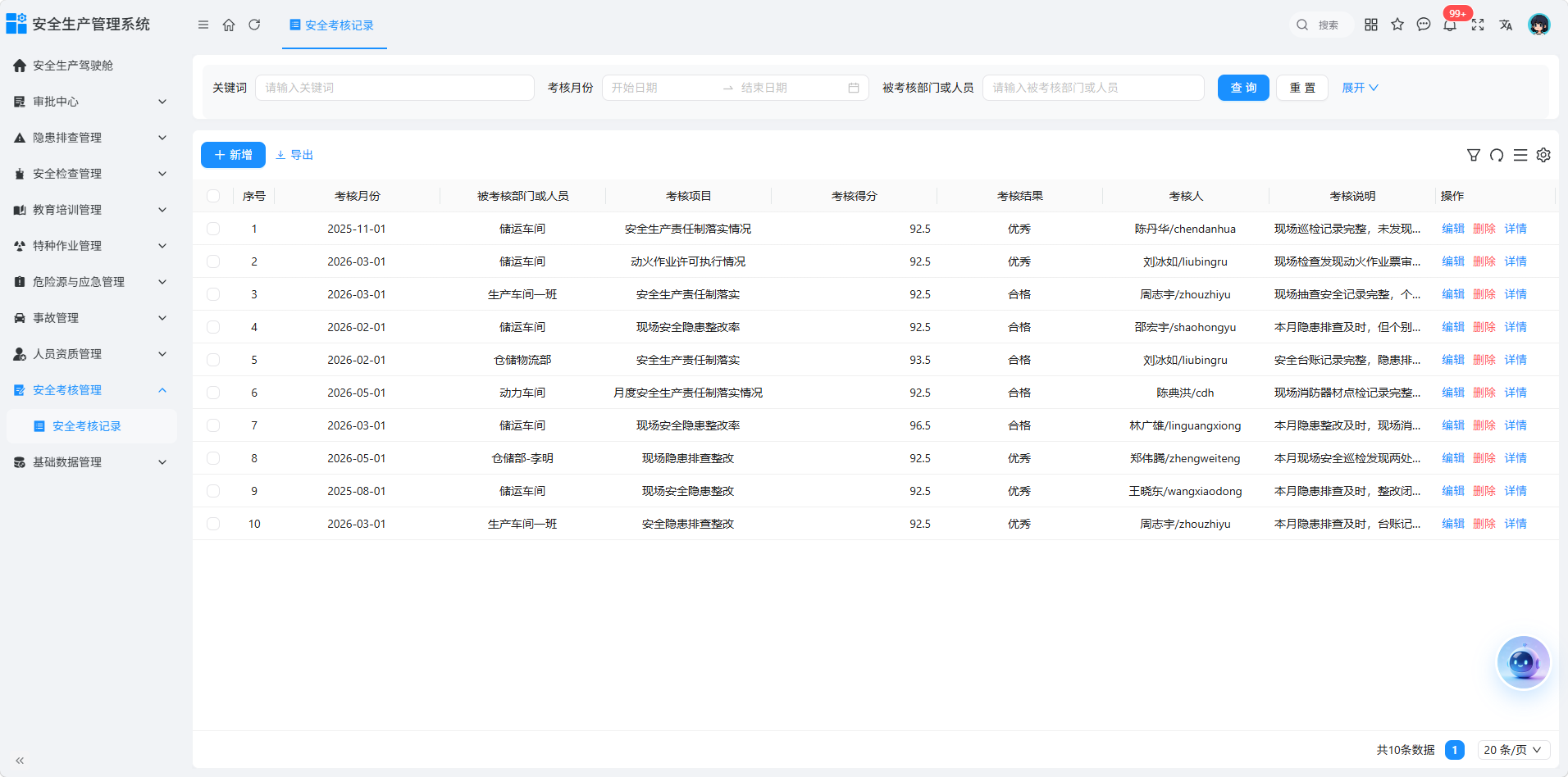Select all rows header checkbox

213,196
